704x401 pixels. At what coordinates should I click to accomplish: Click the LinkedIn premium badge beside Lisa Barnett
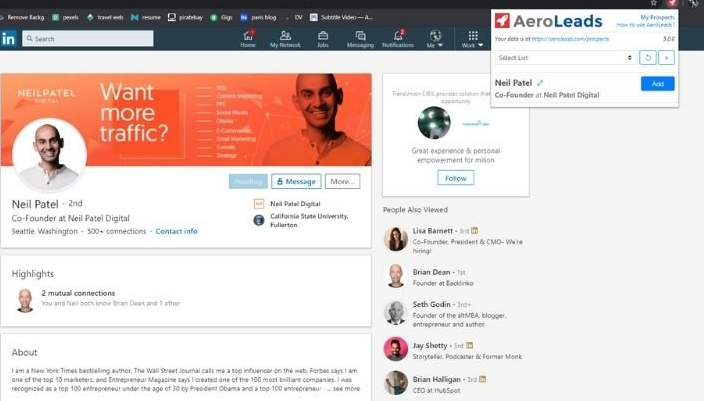(x=475, y=230)
